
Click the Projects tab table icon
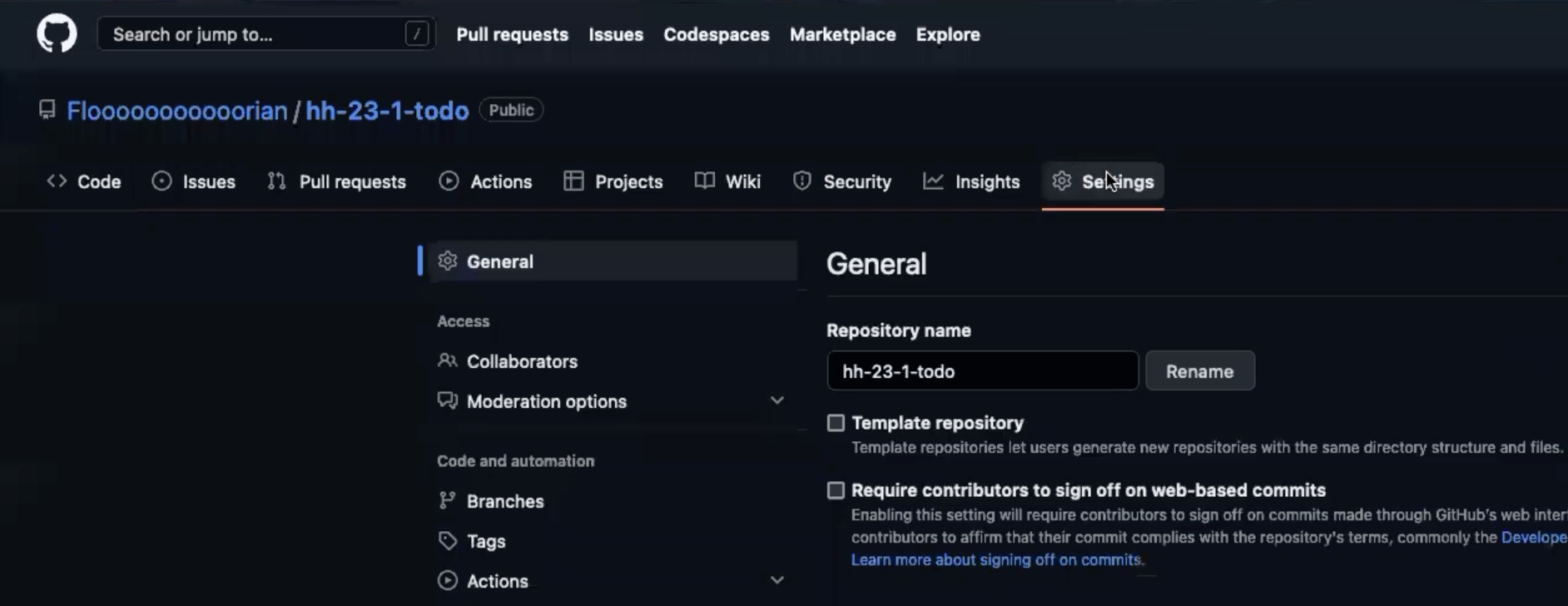tap(573, 181)
